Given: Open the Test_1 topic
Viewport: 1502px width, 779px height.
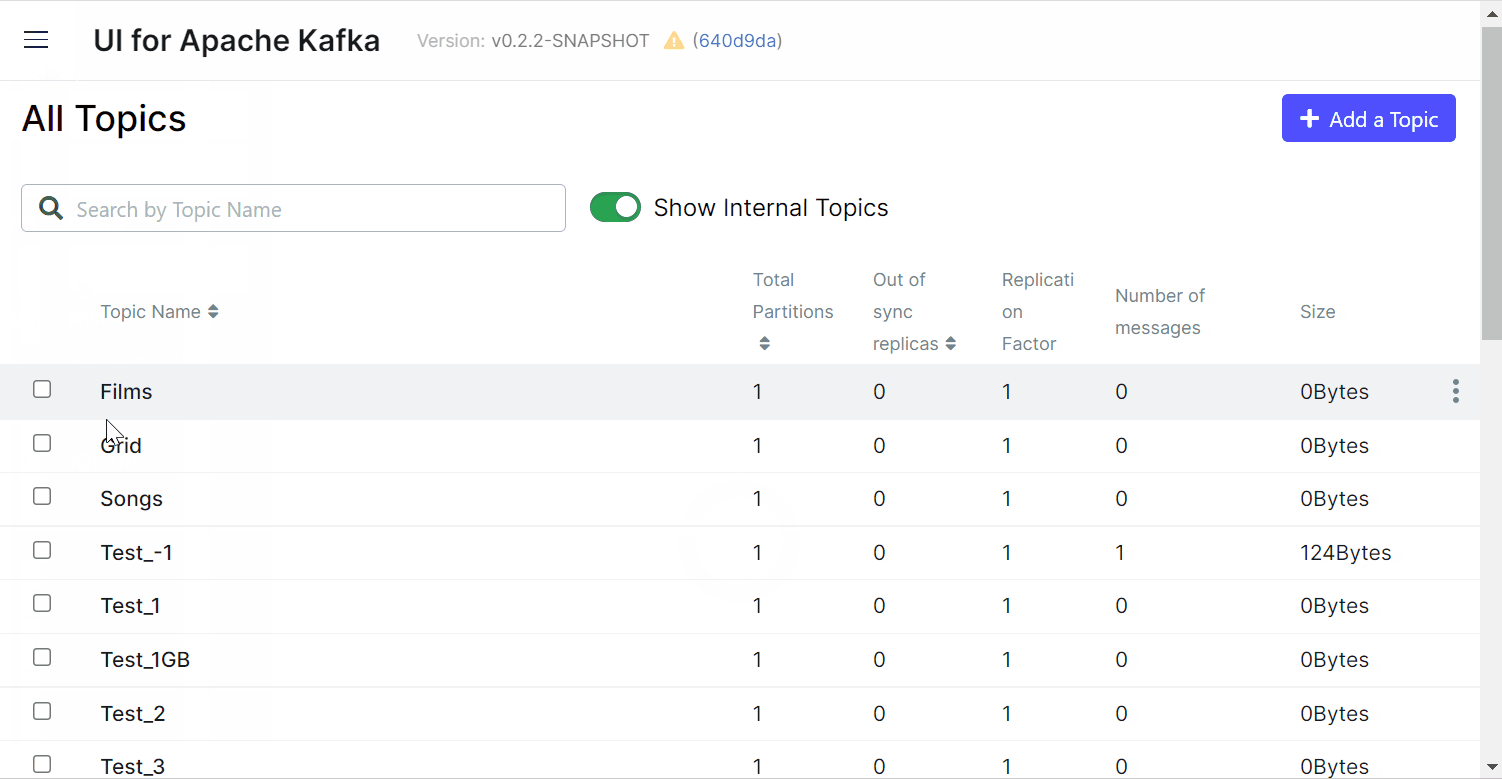Looking at the screenshot, I should click(x=130, y=606).
